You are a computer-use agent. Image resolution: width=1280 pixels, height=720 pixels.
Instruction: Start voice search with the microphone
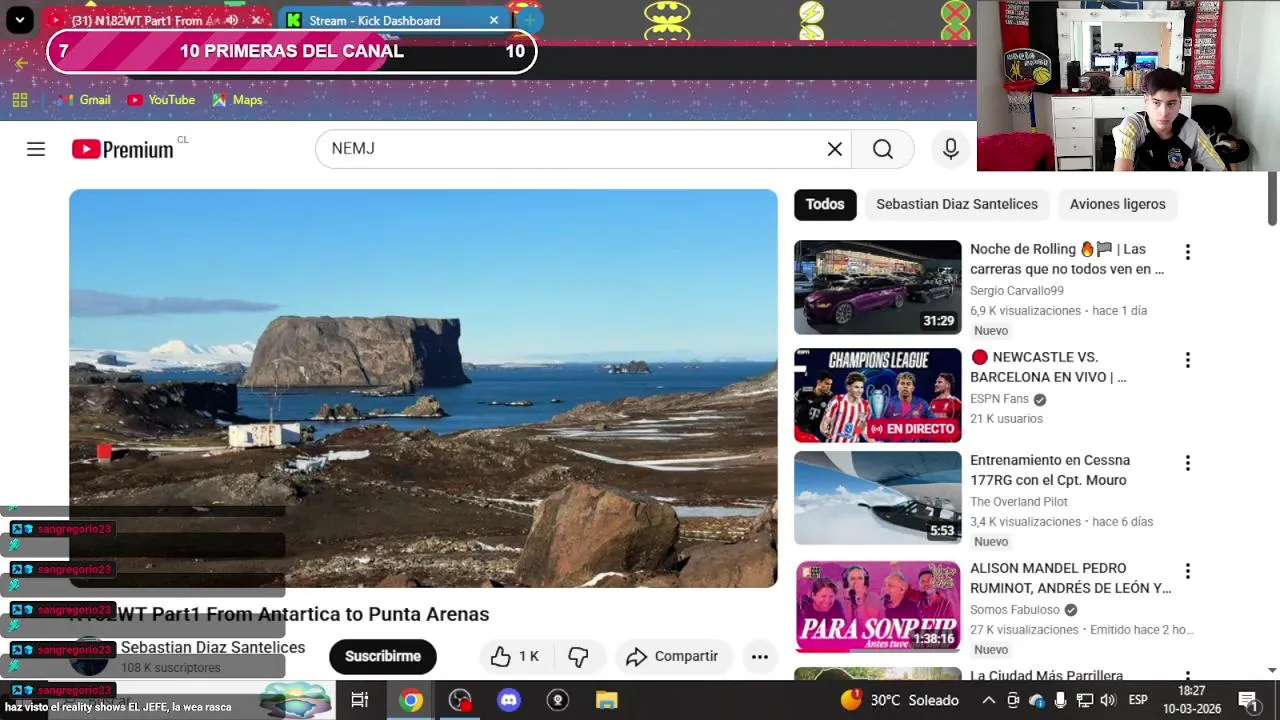951,149
